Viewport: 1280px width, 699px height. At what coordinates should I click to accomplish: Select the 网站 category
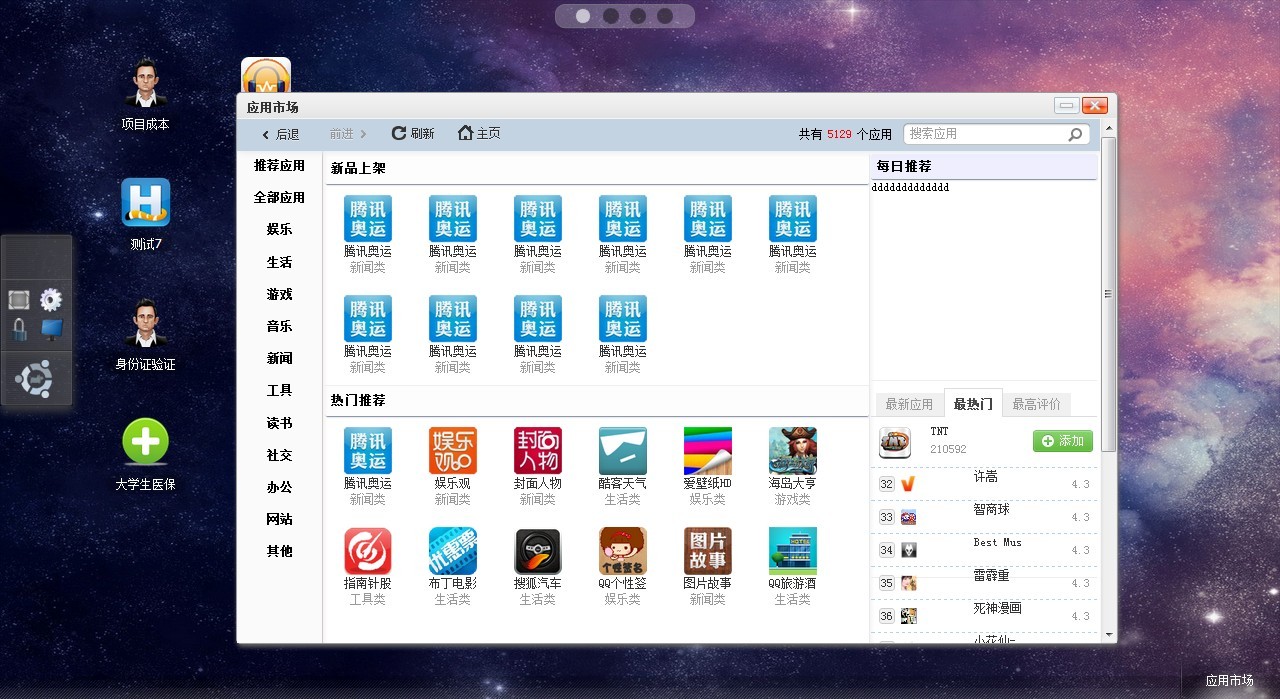point(279,519)
